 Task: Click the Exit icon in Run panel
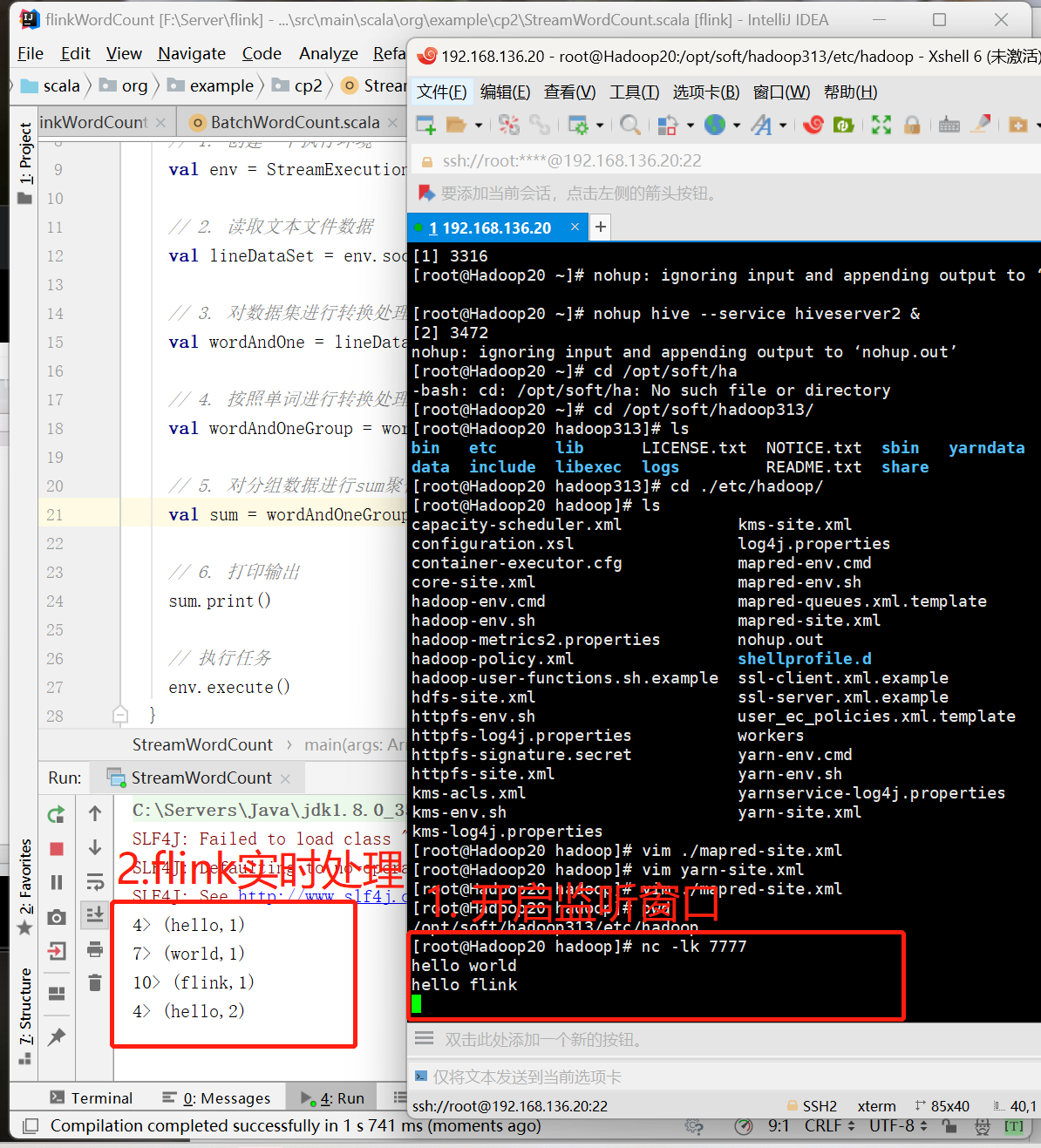tap(57, 951)
